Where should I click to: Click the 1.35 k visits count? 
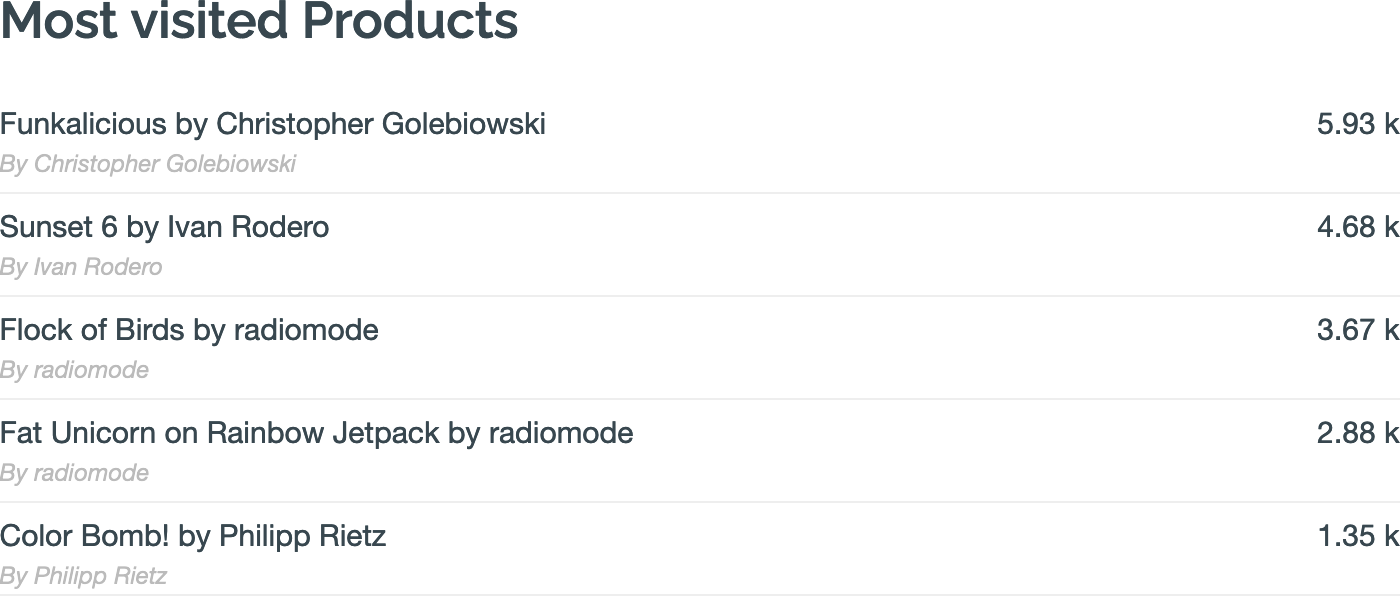(x=1357, y=536)
